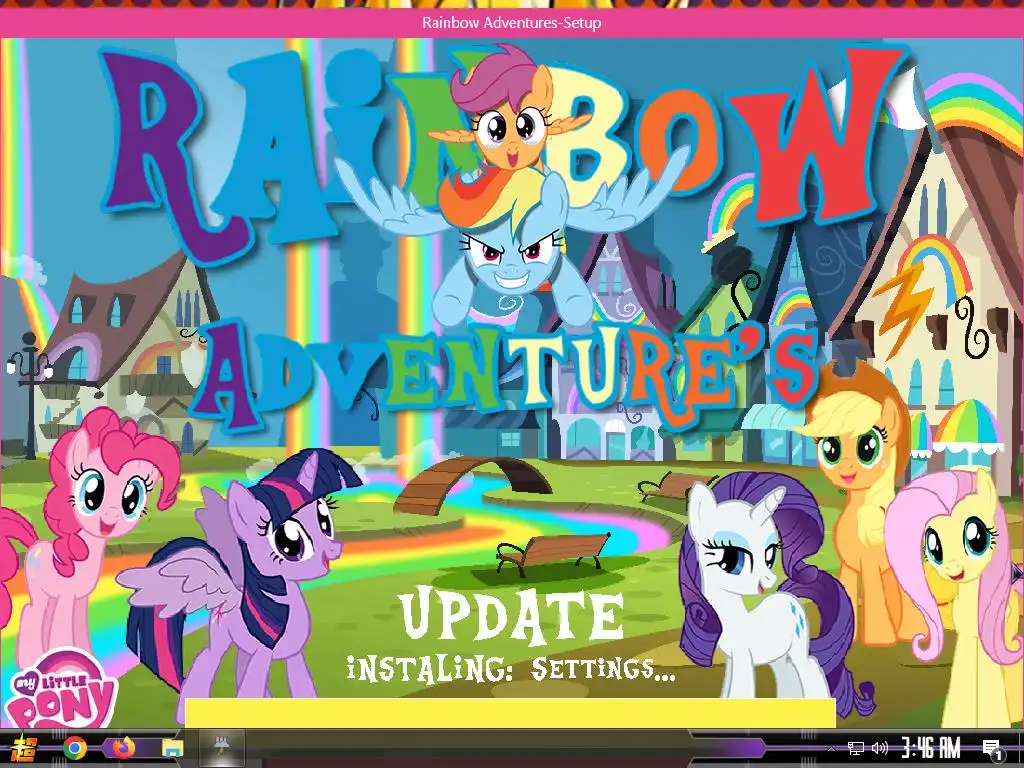Viewport: 1024px width, 768px height.
Task: Launch Firefox from the taskbar
Action: [122, 748]
